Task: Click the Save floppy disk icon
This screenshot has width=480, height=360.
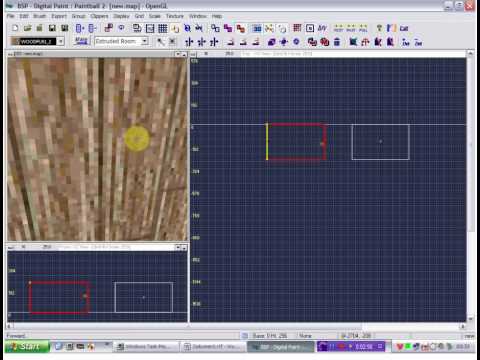Action: 52,28
